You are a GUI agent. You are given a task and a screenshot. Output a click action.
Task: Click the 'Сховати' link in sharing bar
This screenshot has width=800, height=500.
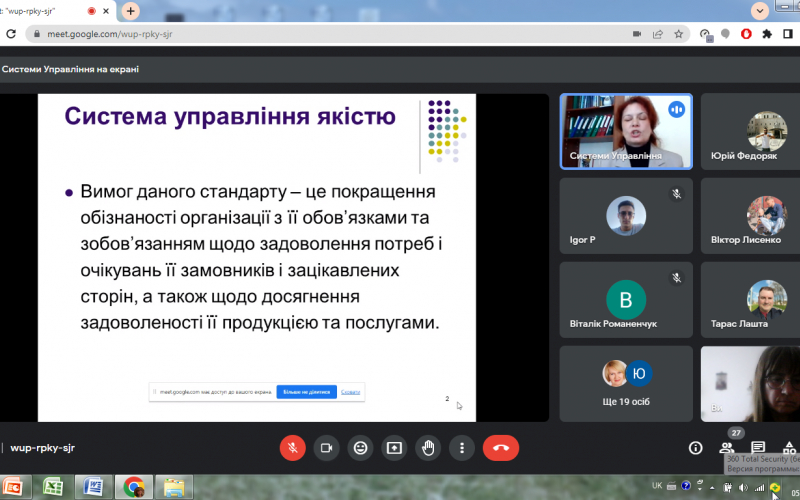351,392
